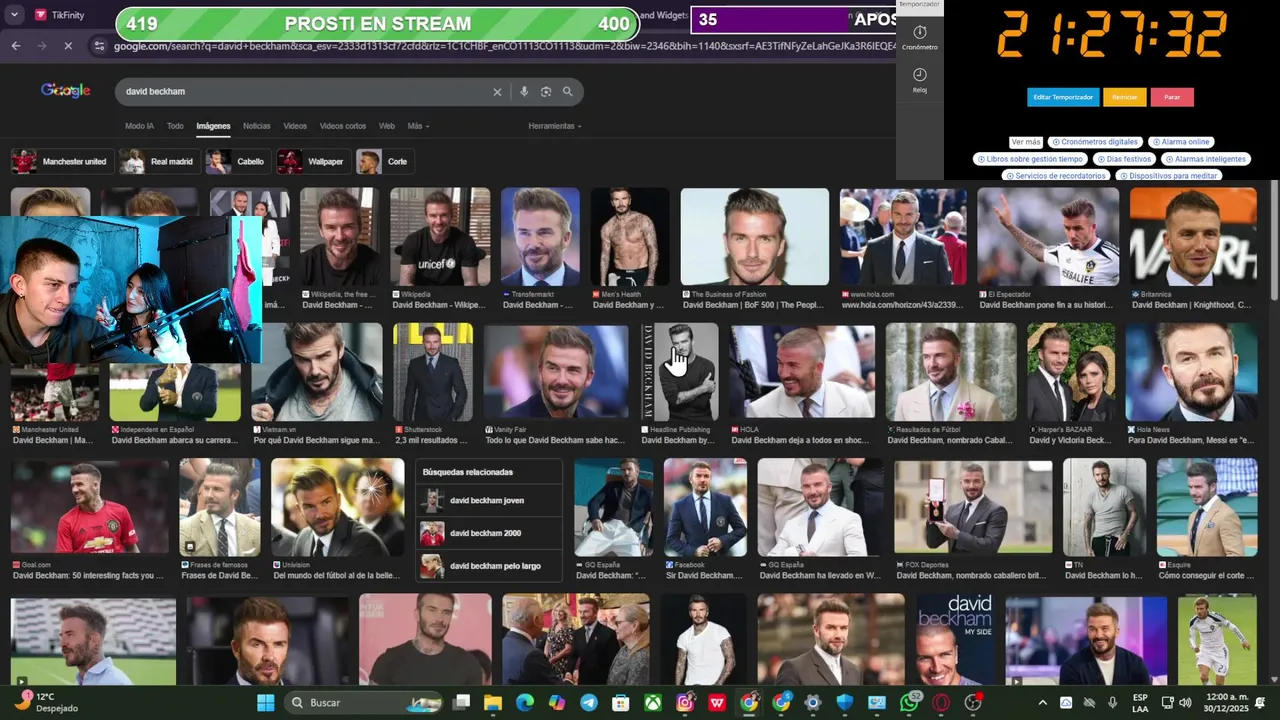The width and height of the screenshot is (1280, 720).
Task: Filter by Cabello chip
Action: tap(237, 161)
